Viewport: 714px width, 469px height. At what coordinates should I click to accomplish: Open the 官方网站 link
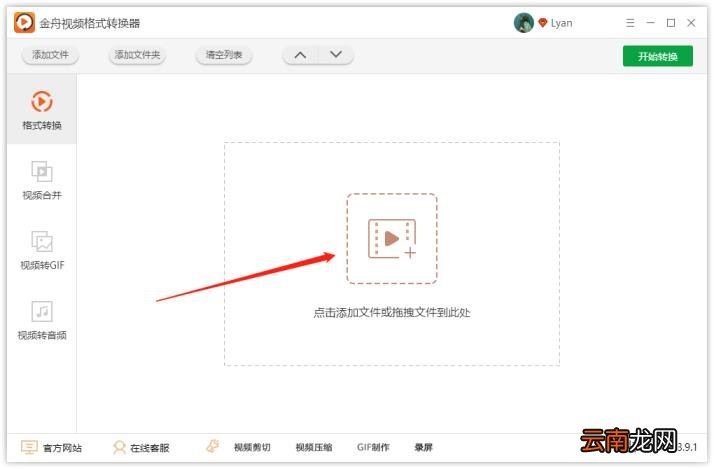tap(62, 448)
